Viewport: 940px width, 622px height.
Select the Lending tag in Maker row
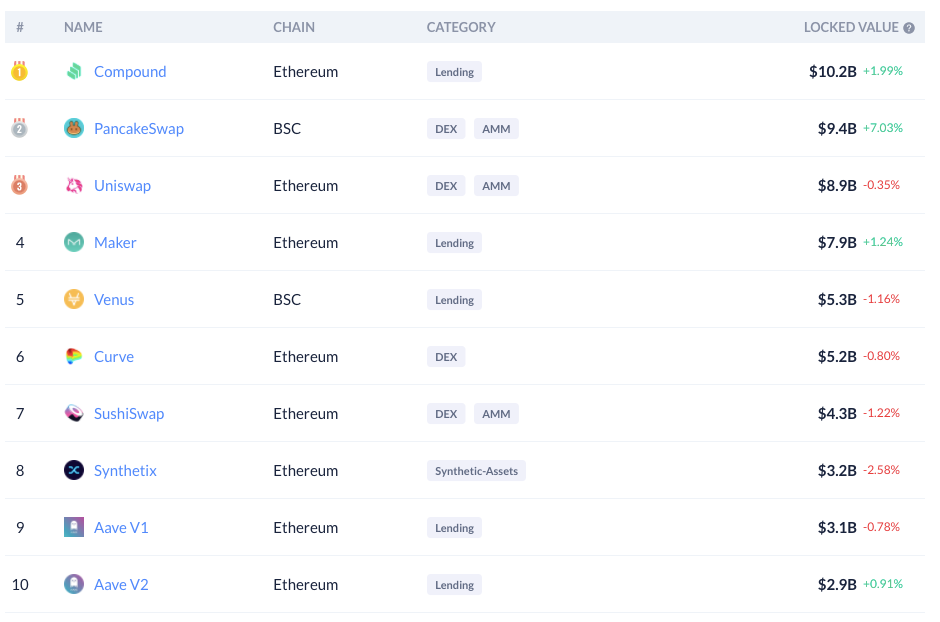[x=454, y=243]
